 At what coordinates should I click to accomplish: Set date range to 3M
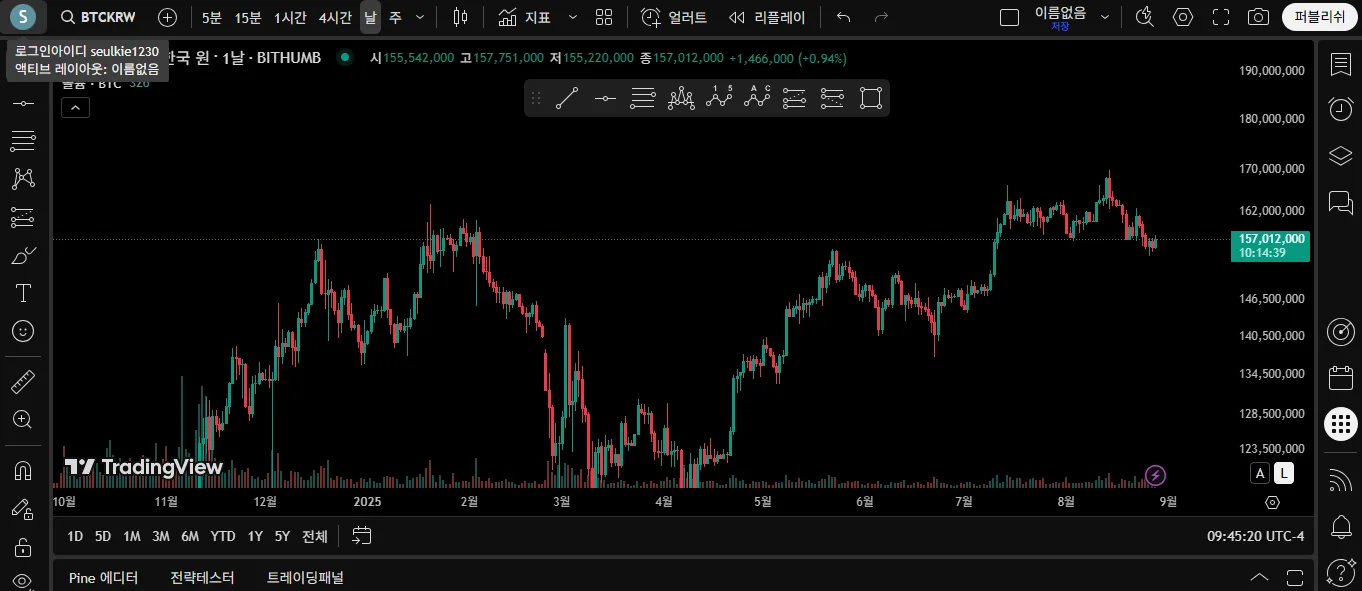[160, 536]
